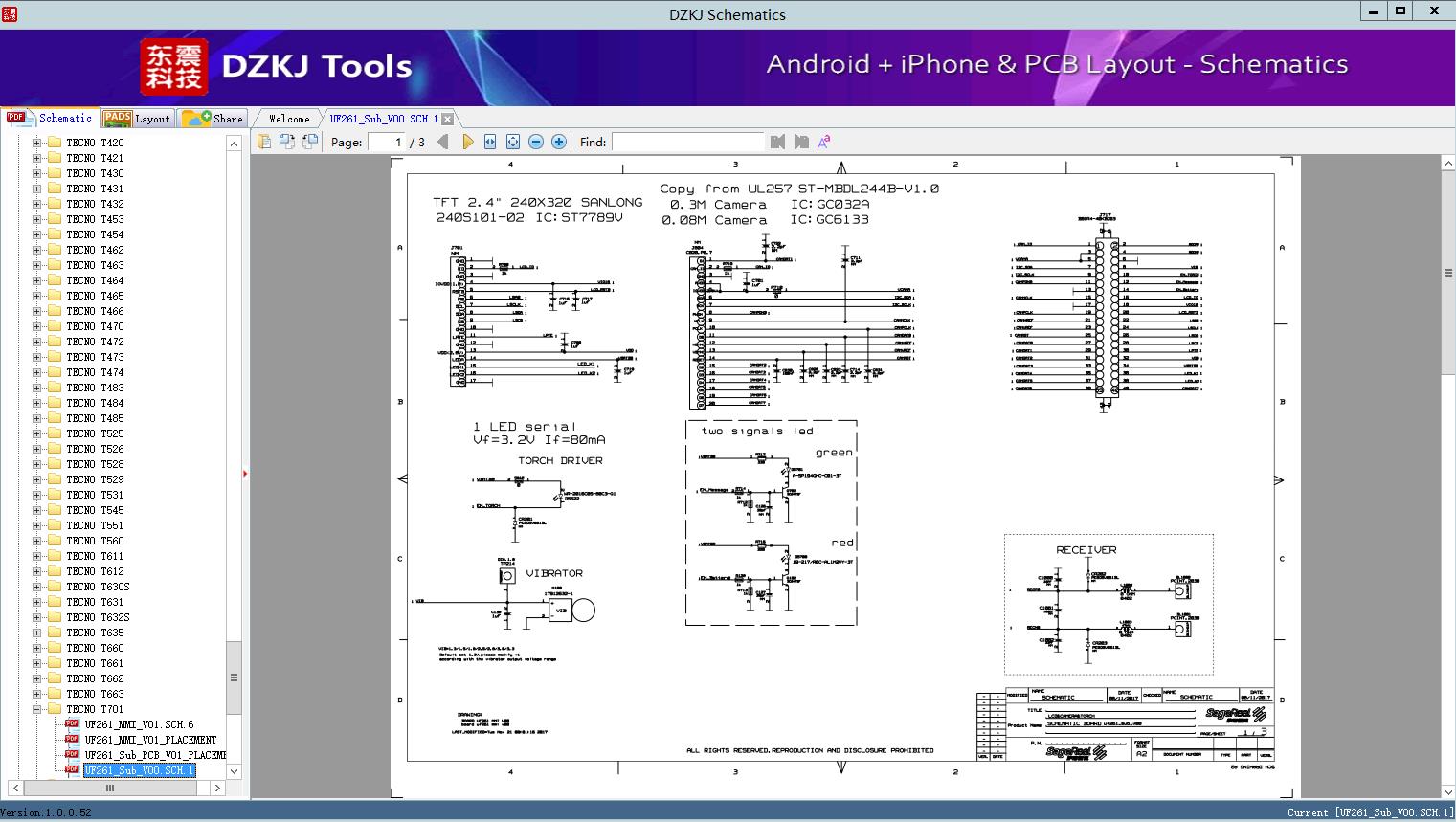Click the folder icon of TECNO T474
Image resolution: width=1456 pixels, height=822 pixels.
pyautogui.click(x=55, y=372)
